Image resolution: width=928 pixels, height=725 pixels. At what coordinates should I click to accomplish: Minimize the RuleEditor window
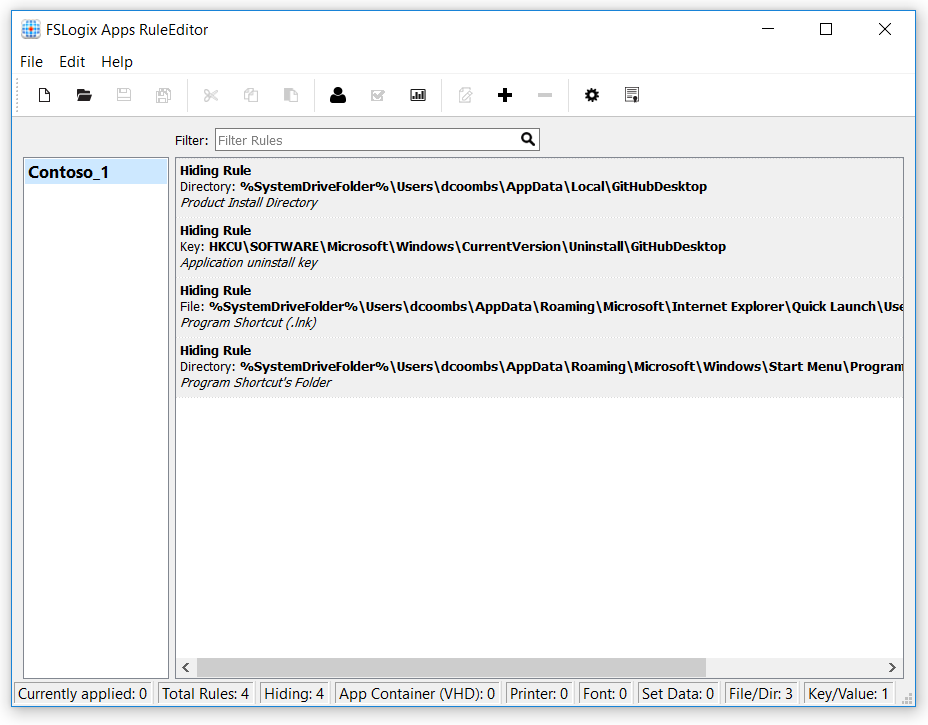coord(768,29)
